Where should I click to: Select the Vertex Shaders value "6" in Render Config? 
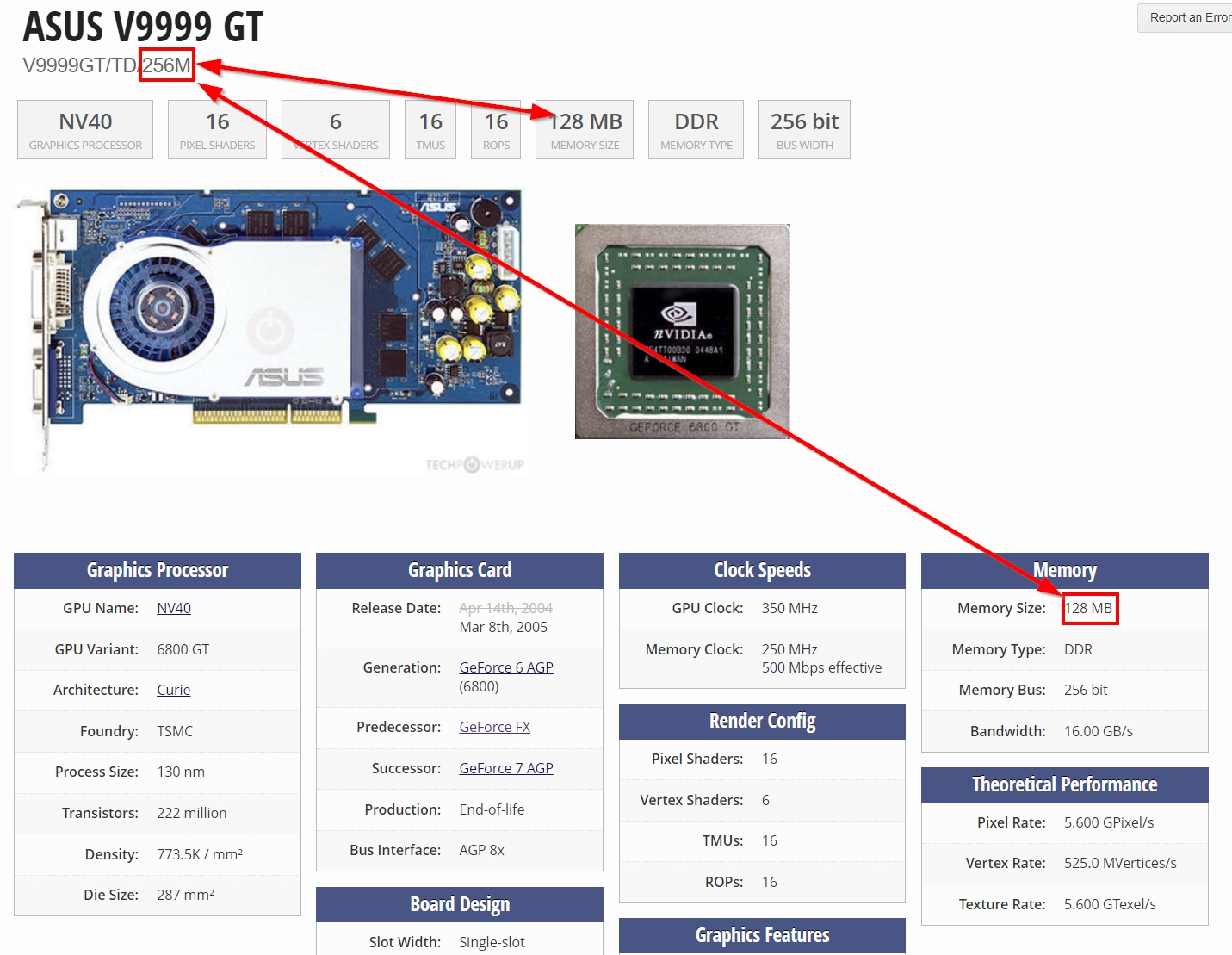(765, 800)
